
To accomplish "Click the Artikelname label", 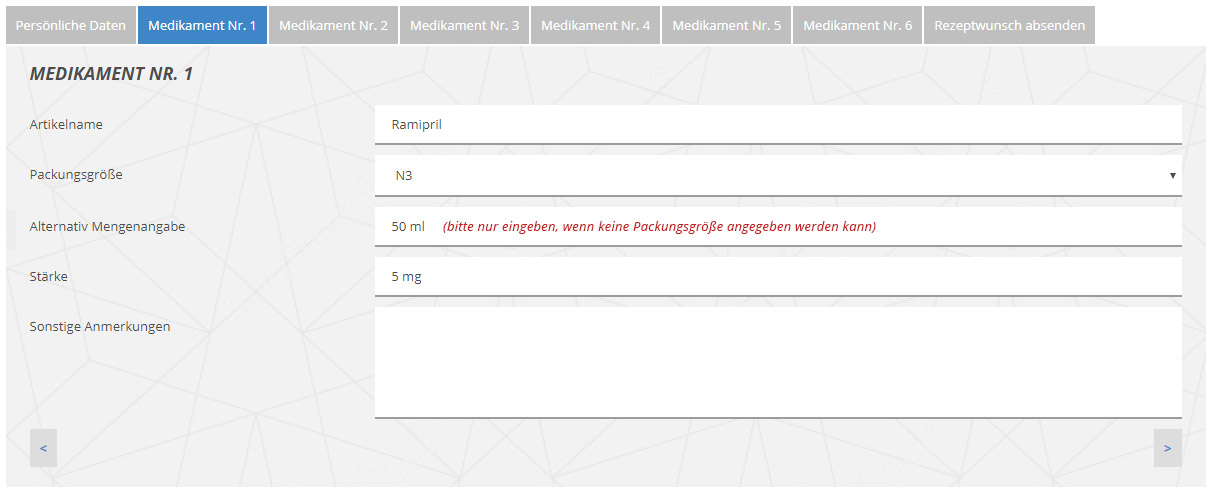I will (x=66, y=125).
